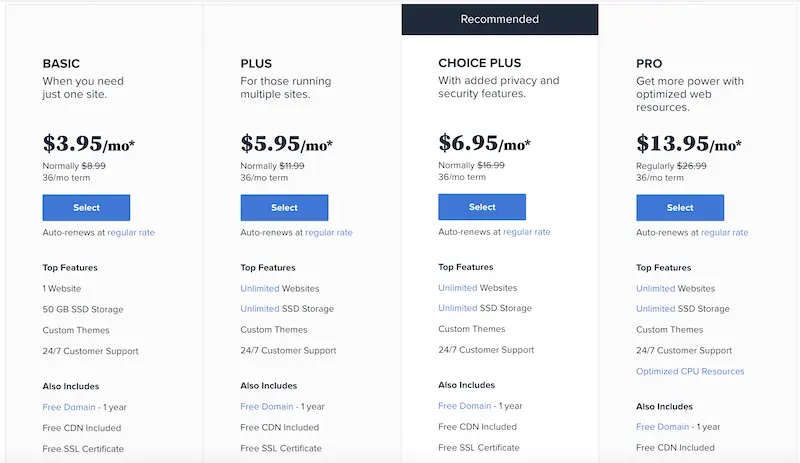Open Pro plan Unlimited SSD Storage link
This screenshot has height=463, width=800.
[656, 309]
